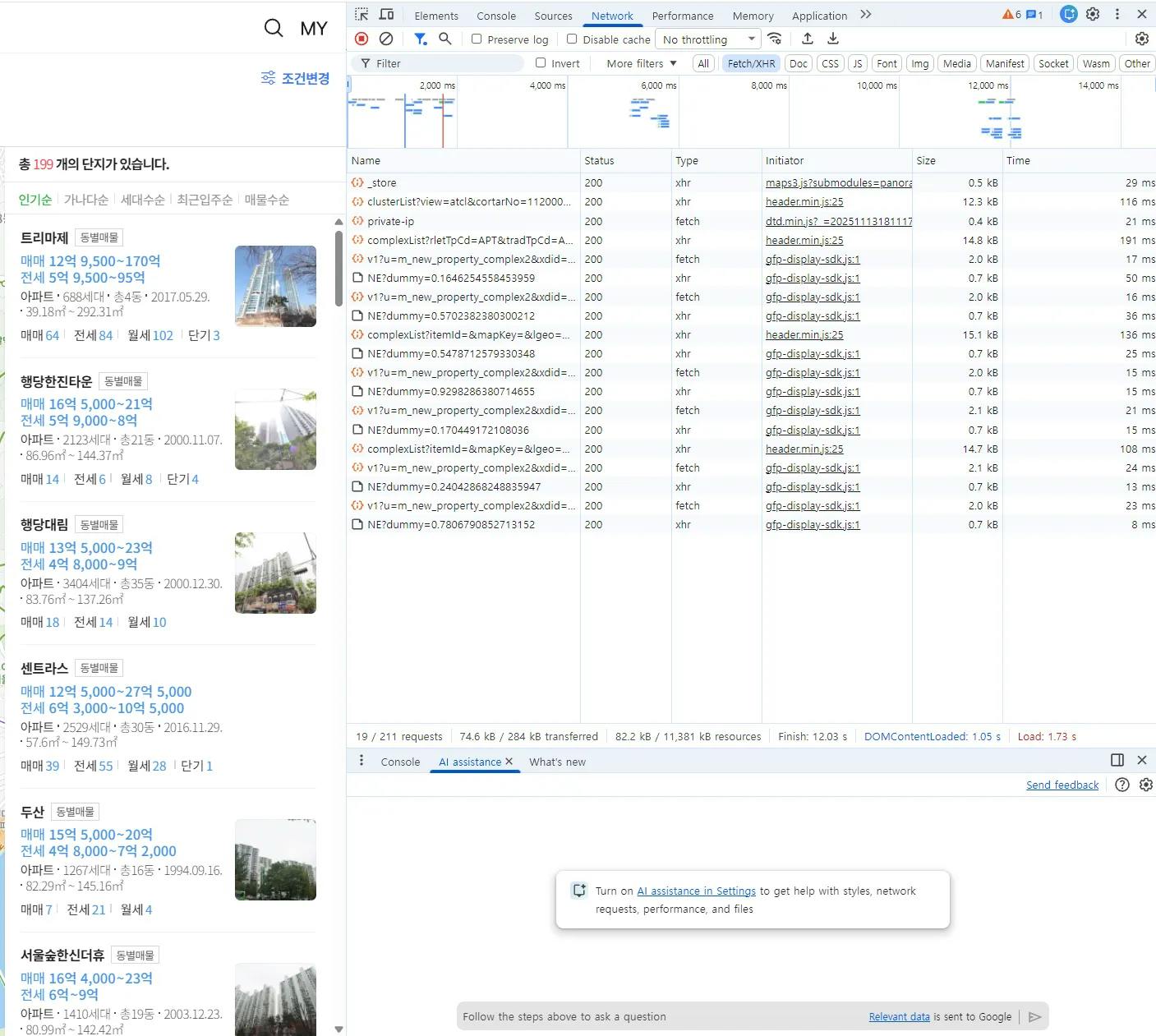Check the Disable cache option
The height and width of the screenshot is (1036, 1156).
click(x=572, y=39)
